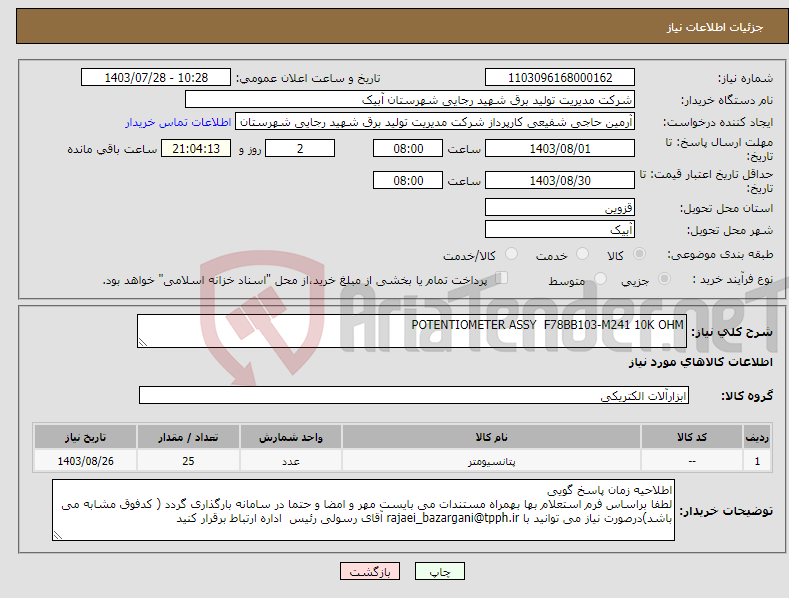Open buyer contact info link اطلاعات تماس خریدار

tap(178, 122)
